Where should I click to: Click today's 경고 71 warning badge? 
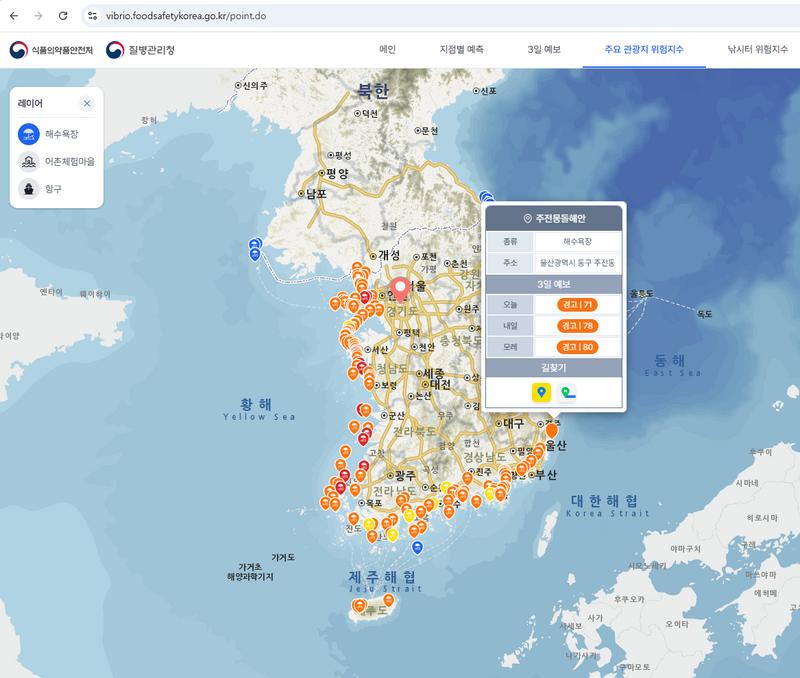(x=578, y=304)
